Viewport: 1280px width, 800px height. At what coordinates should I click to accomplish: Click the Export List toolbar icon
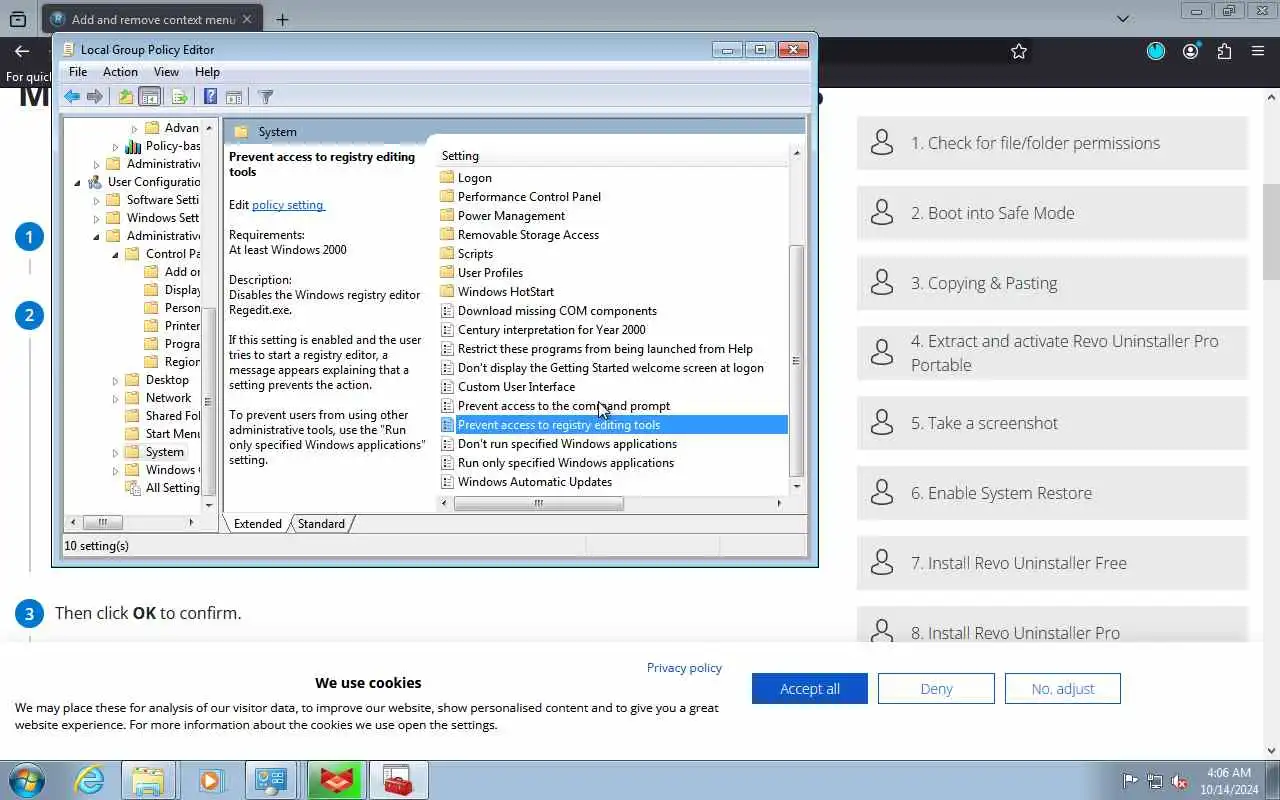click(x=179, y=97)
